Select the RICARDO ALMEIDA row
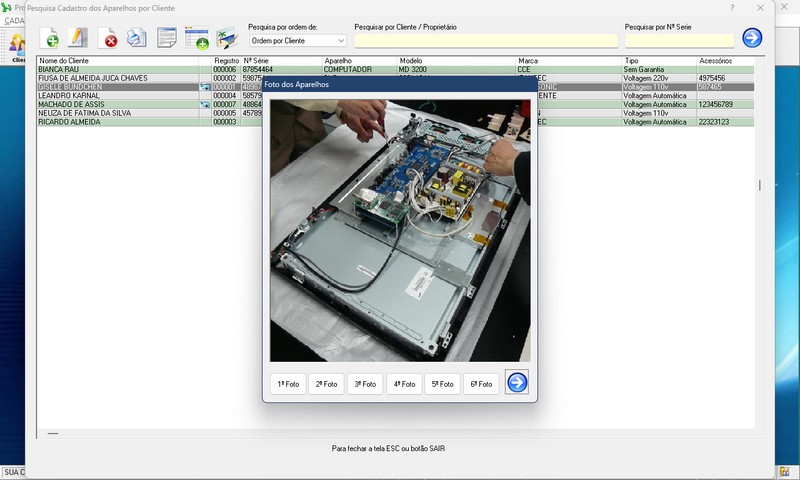The width and height of the screenshot is (800, 480). coord(395,122)
